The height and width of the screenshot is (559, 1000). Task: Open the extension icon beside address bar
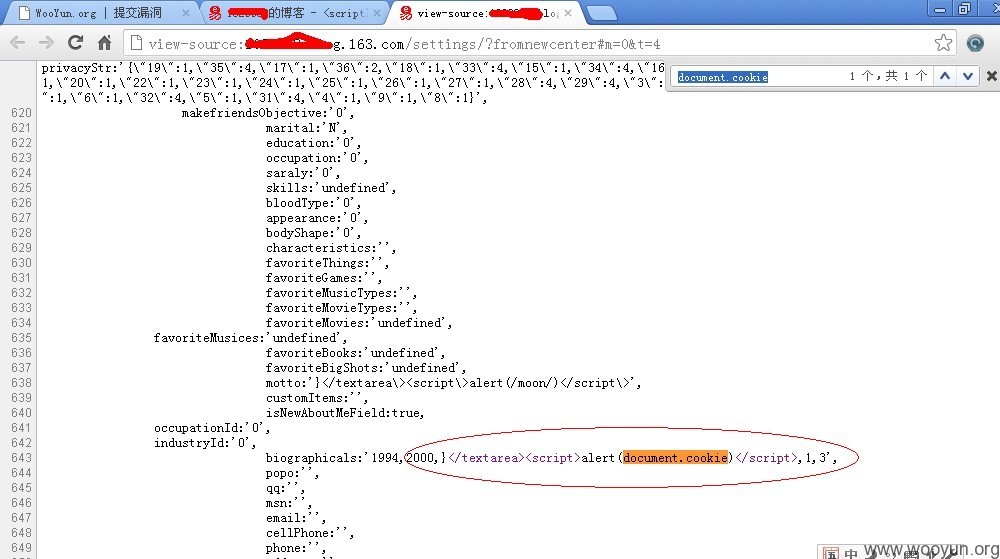[x=975, y=43]
